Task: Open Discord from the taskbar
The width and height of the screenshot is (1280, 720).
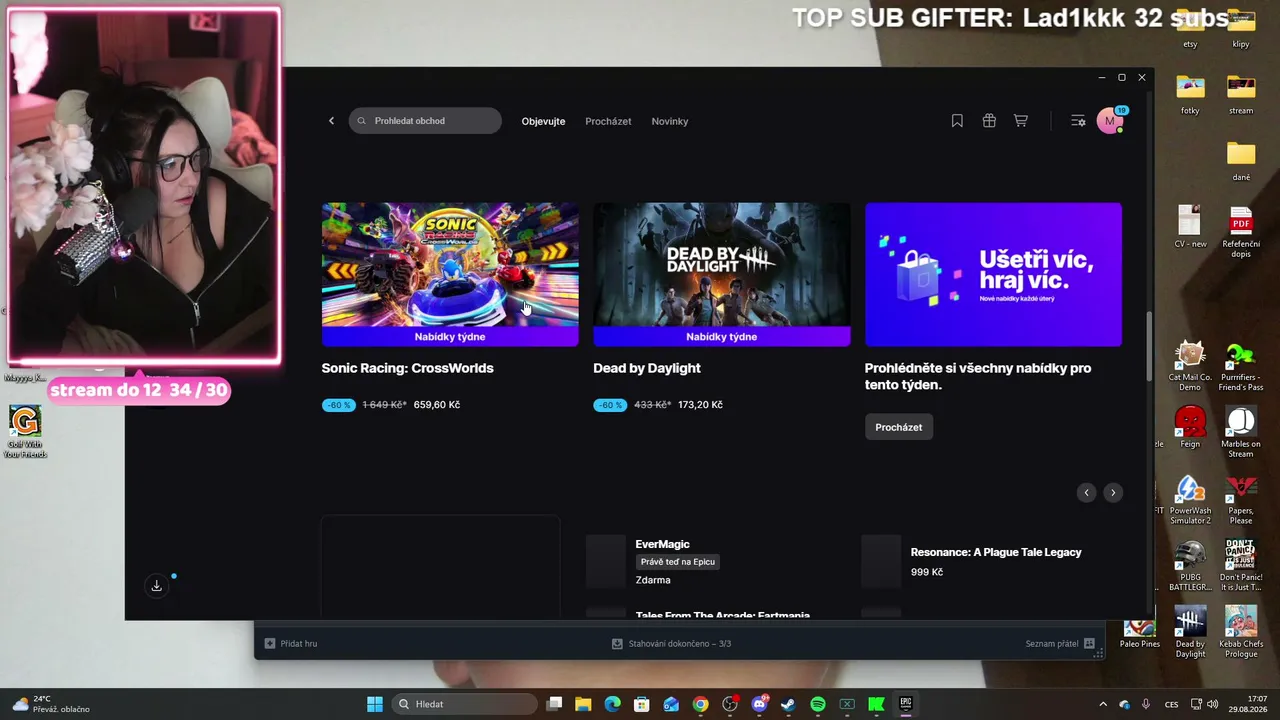Action: pos(759,704)
